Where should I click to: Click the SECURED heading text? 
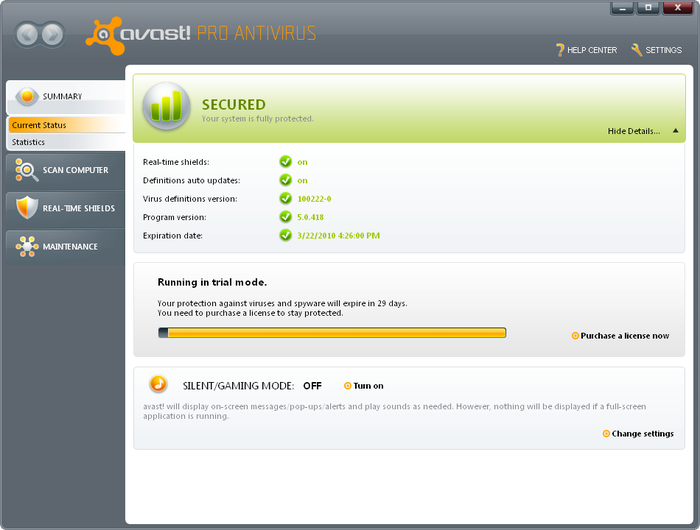point(233,104)
